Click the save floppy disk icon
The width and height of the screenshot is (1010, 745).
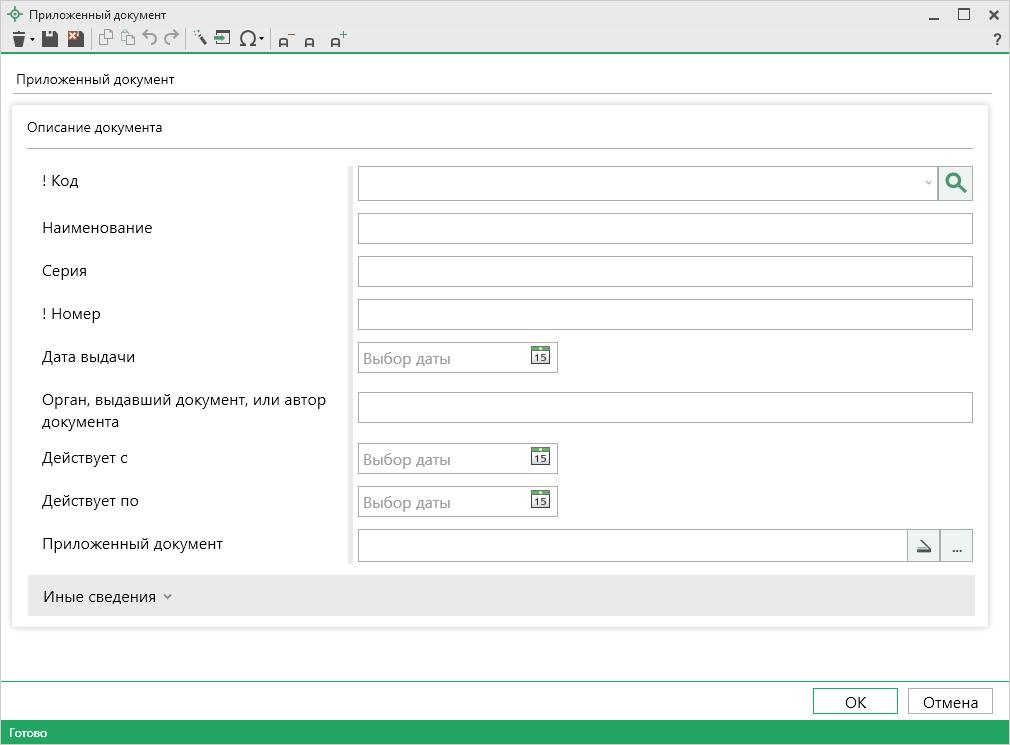point(50,39)
